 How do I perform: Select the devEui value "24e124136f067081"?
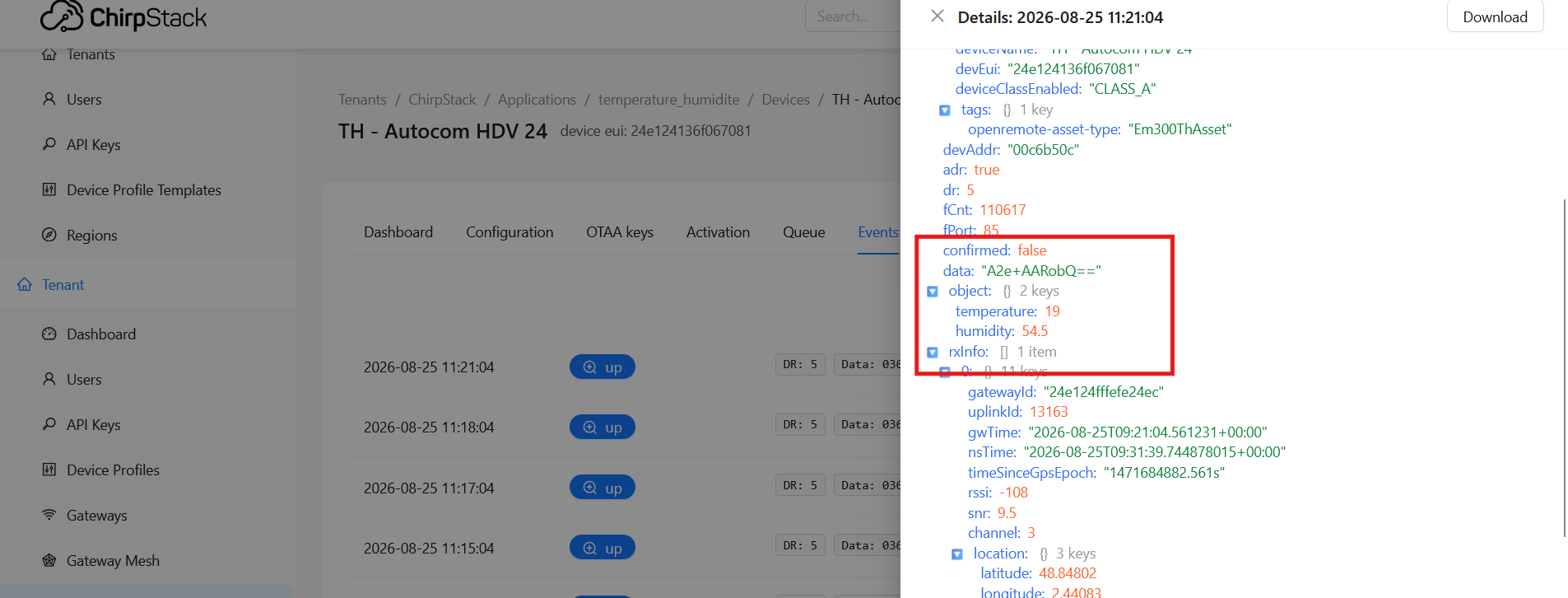[x=1073, y=69]
